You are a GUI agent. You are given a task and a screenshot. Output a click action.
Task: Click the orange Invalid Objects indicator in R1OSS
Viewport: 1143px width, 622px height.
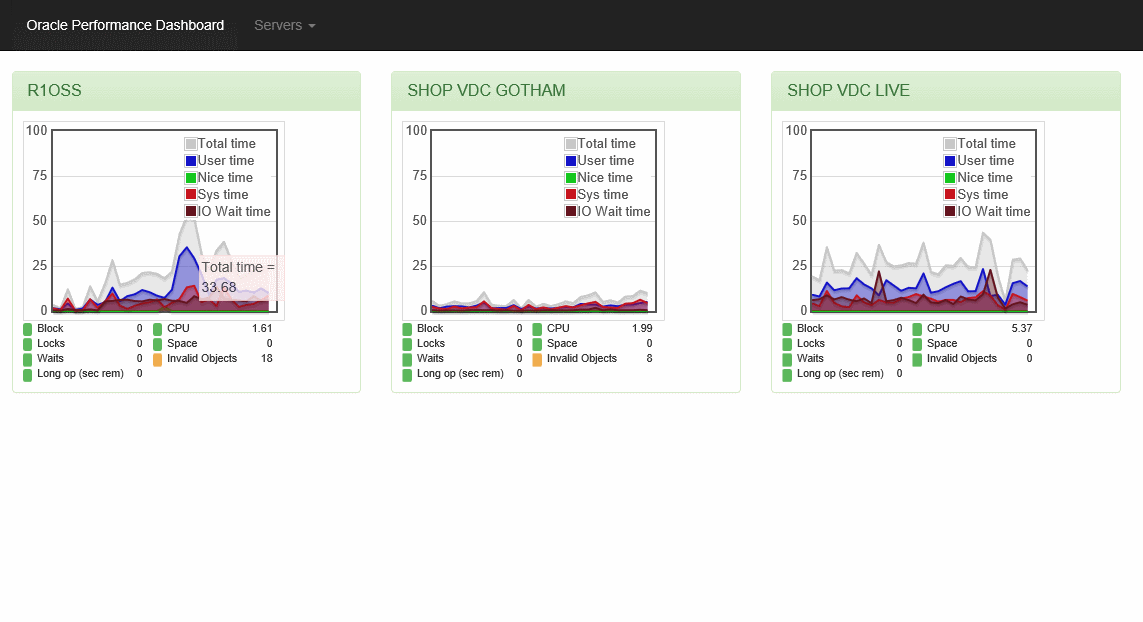coord(157,359)
